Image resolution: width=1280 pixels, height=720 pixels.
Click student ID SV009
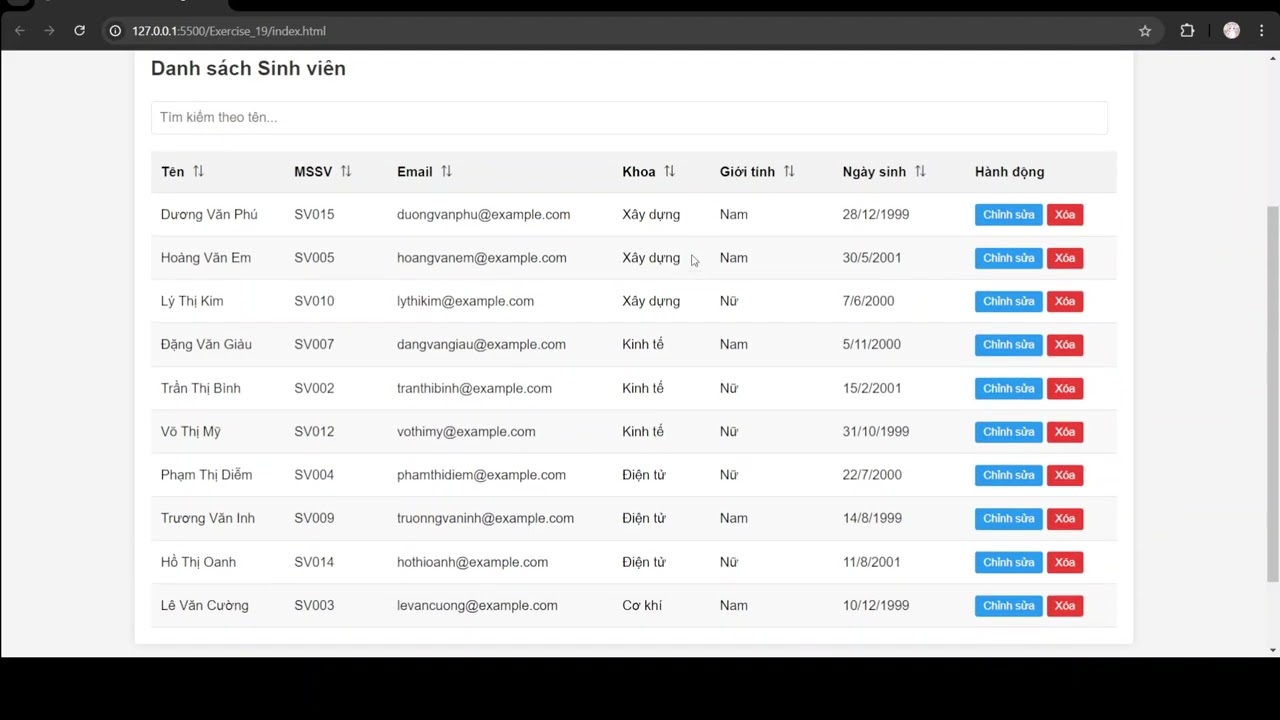[x=314, y=518]
